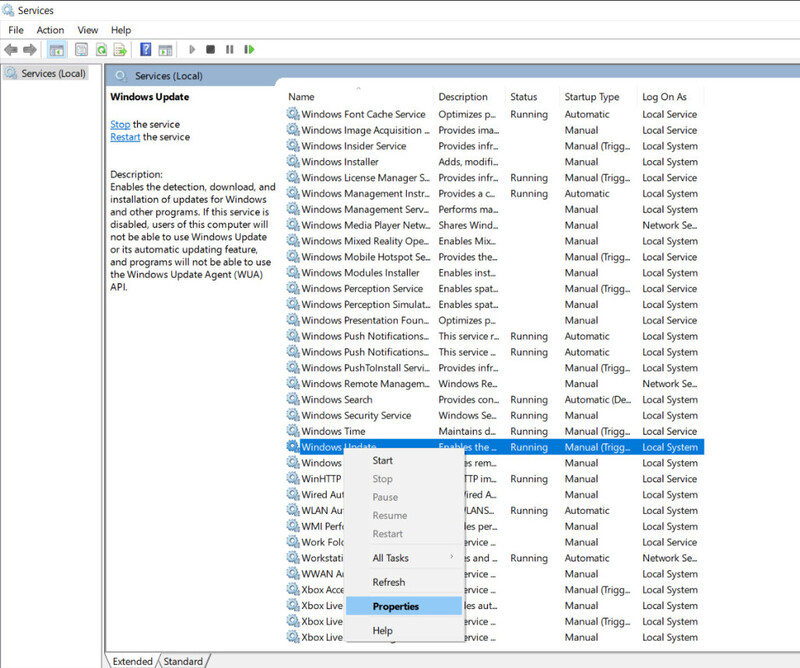Switch to the Extended tab
The width and height of the screenshot is (800, 668).
pyautogui.click(x=132, y=661)
